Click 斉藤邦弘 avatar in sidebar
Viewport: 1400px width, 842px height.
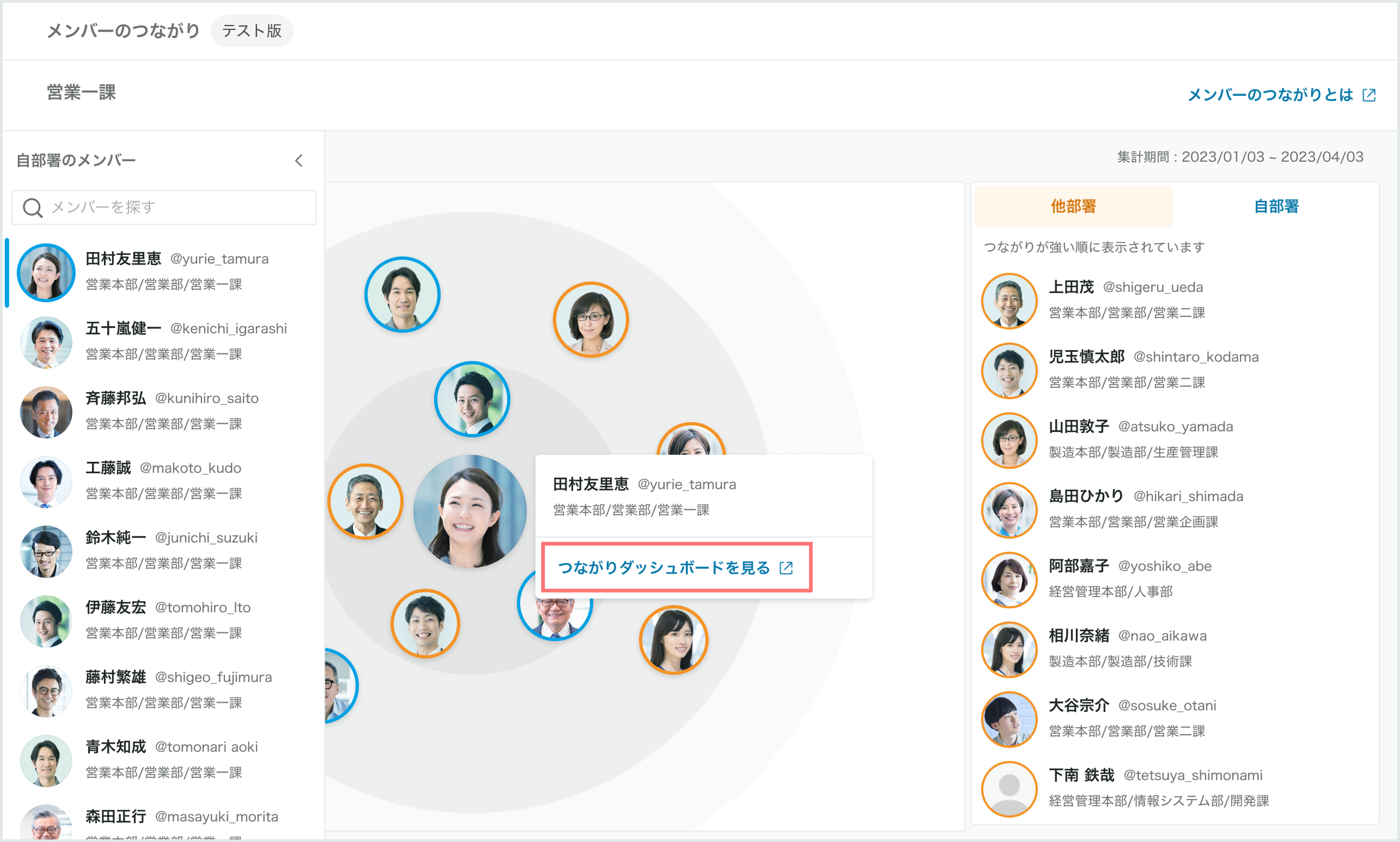[x=46, y=412]
